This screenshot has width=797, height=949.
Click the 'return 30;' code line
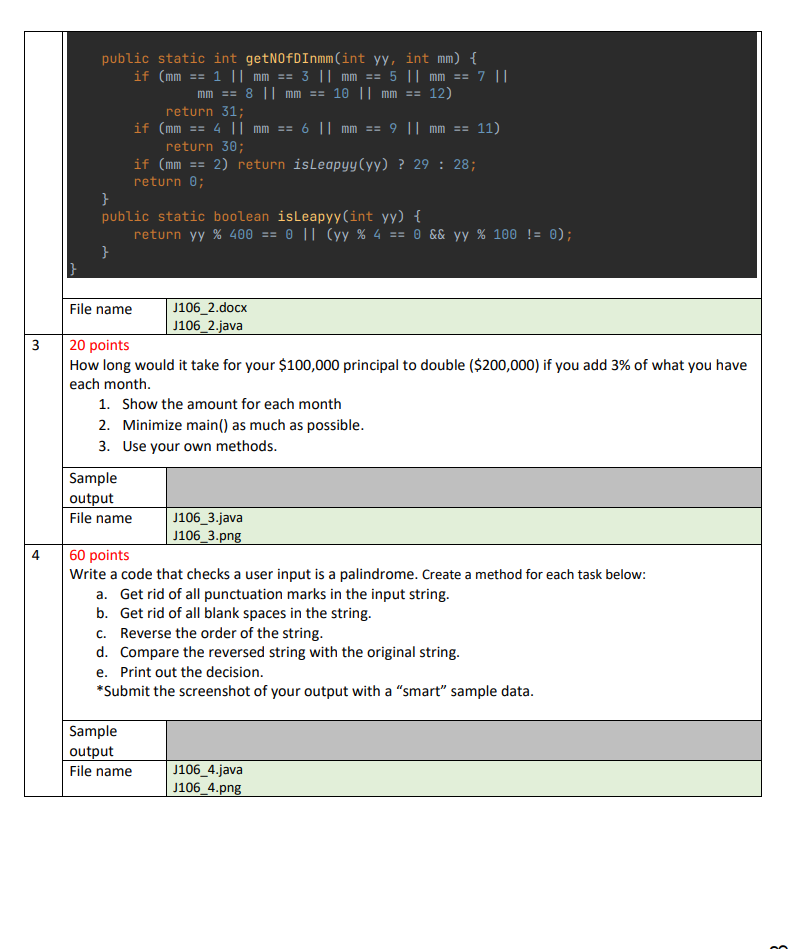pos(205,146)
